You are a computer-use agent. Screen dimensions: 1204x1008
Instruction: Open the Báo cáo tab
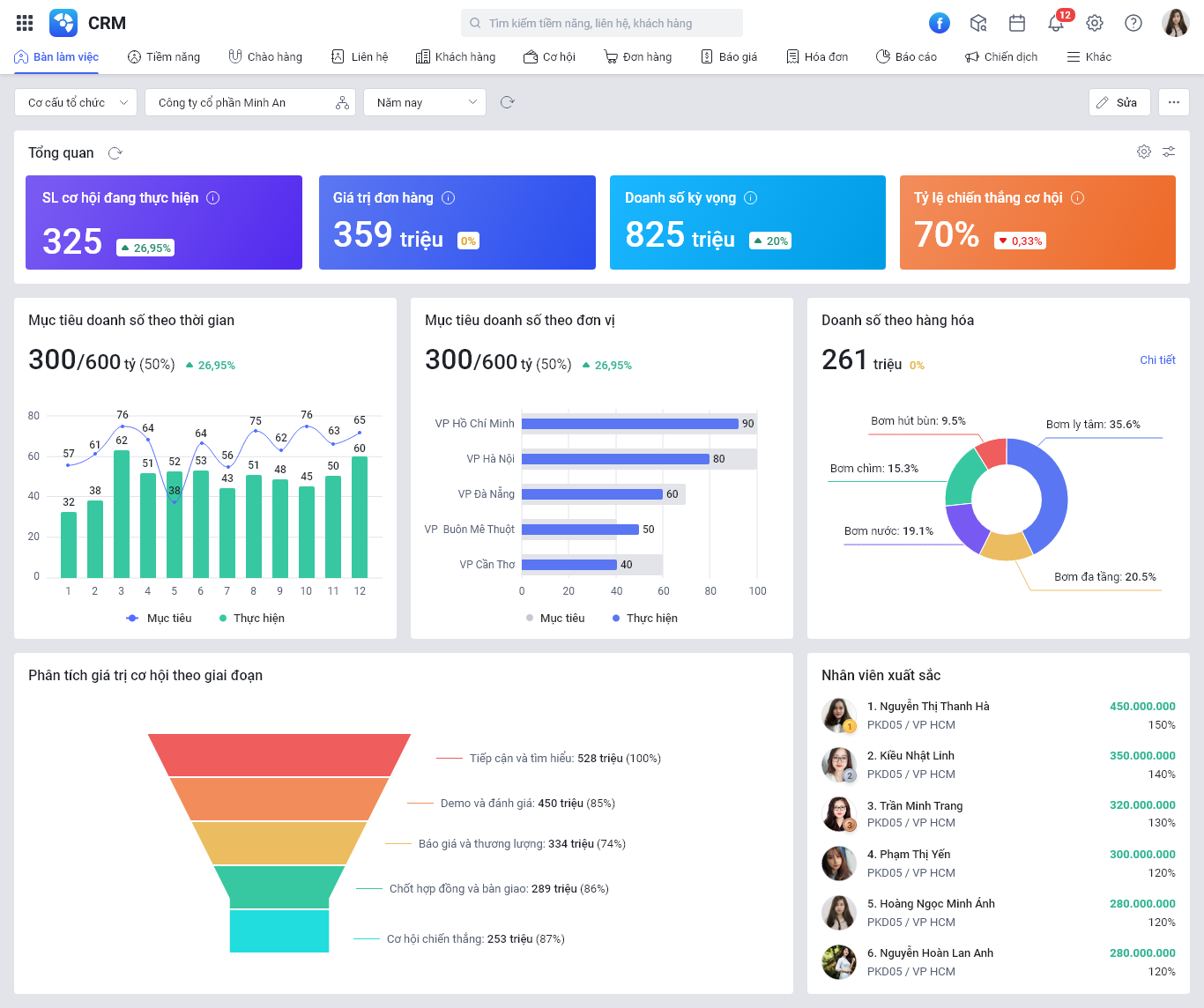tap(906, 56)
